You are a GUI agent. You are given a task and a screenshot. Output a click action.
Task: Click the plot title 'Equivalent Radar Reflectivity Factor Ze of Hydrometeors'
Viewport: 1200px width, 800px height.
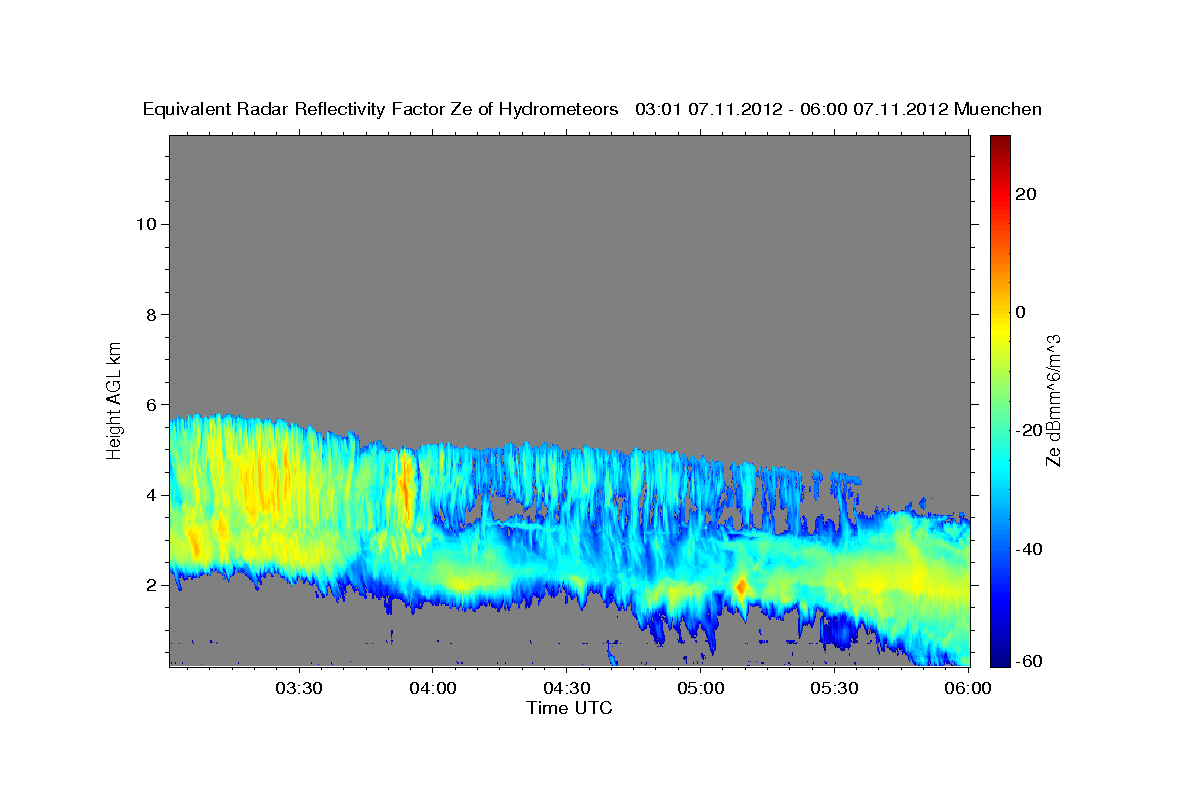pyautogui.click(x=380, y=110)
